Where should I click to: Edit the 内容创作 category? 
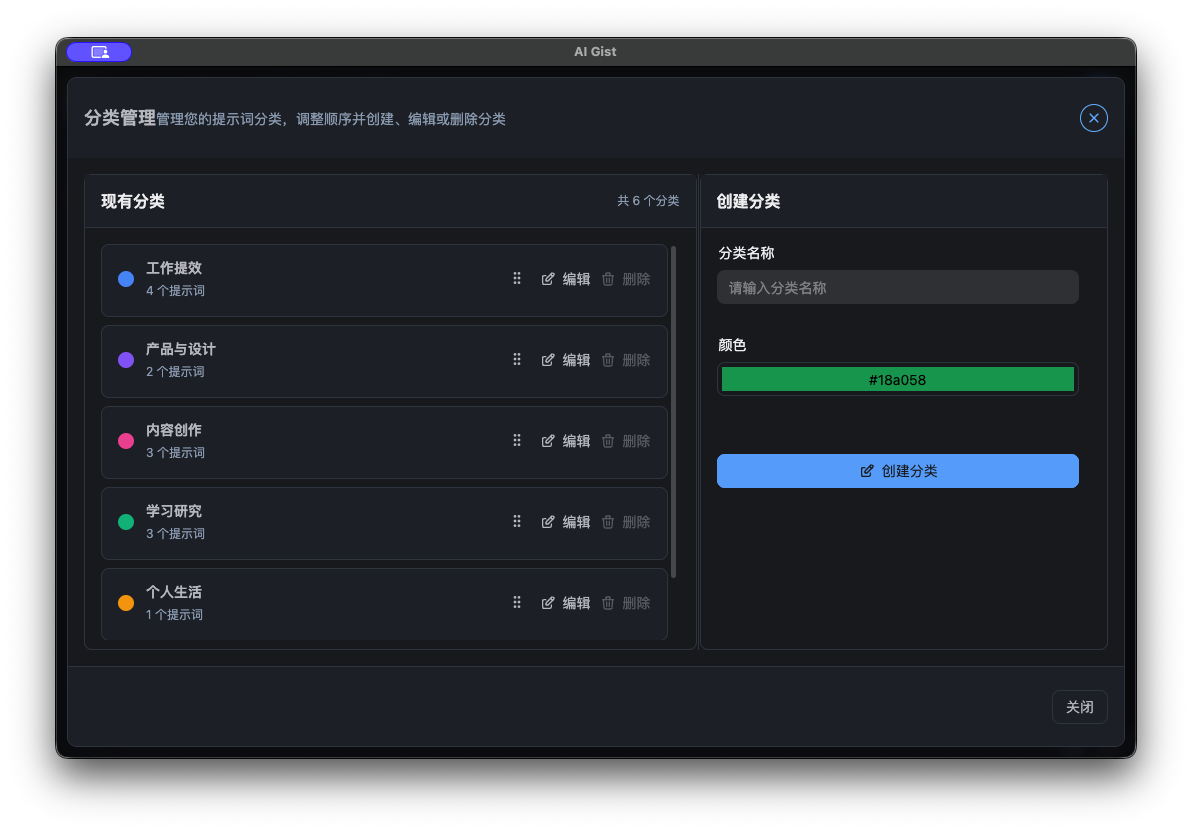(566, 441)
